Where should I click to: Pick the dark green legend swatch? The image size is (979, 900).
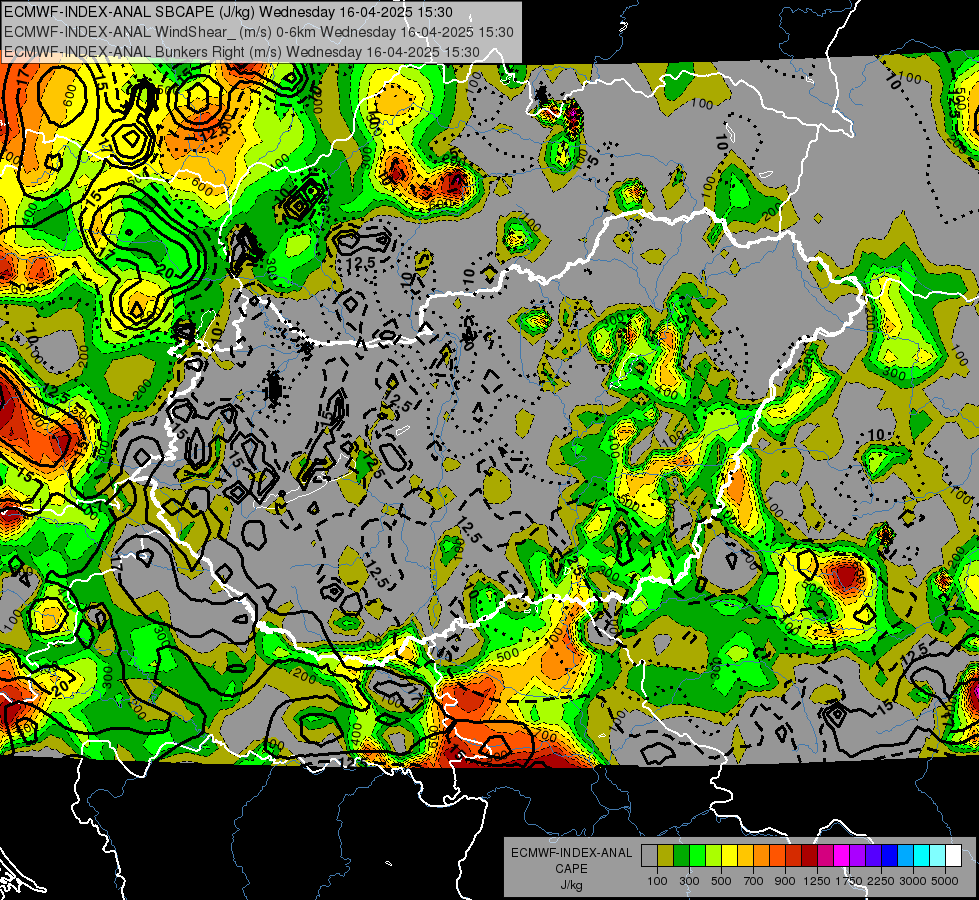pyautogui.click(x=681, y=856)
